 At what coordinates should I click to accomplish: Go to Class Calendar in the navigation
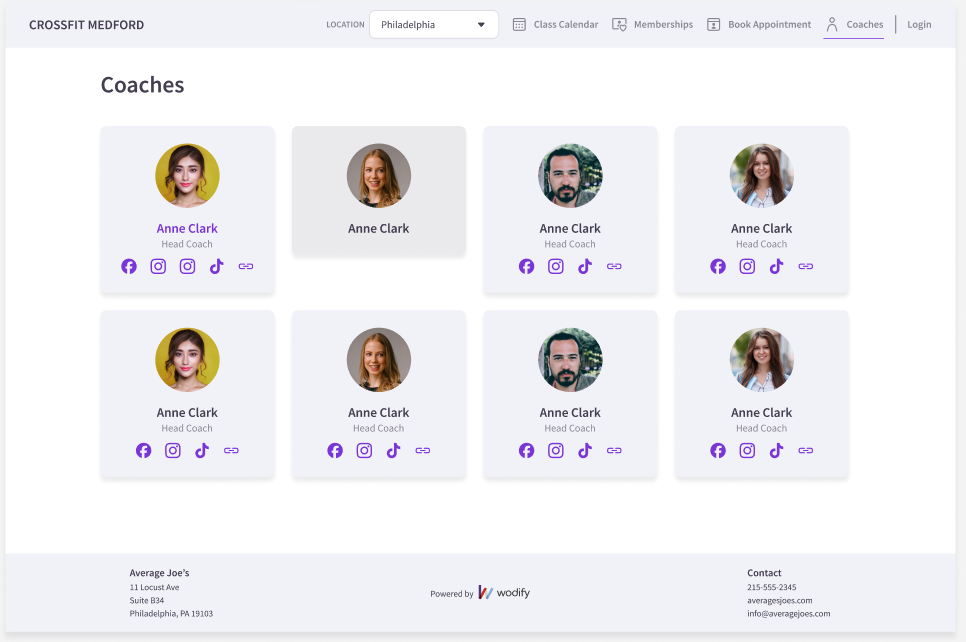point(556,25)
